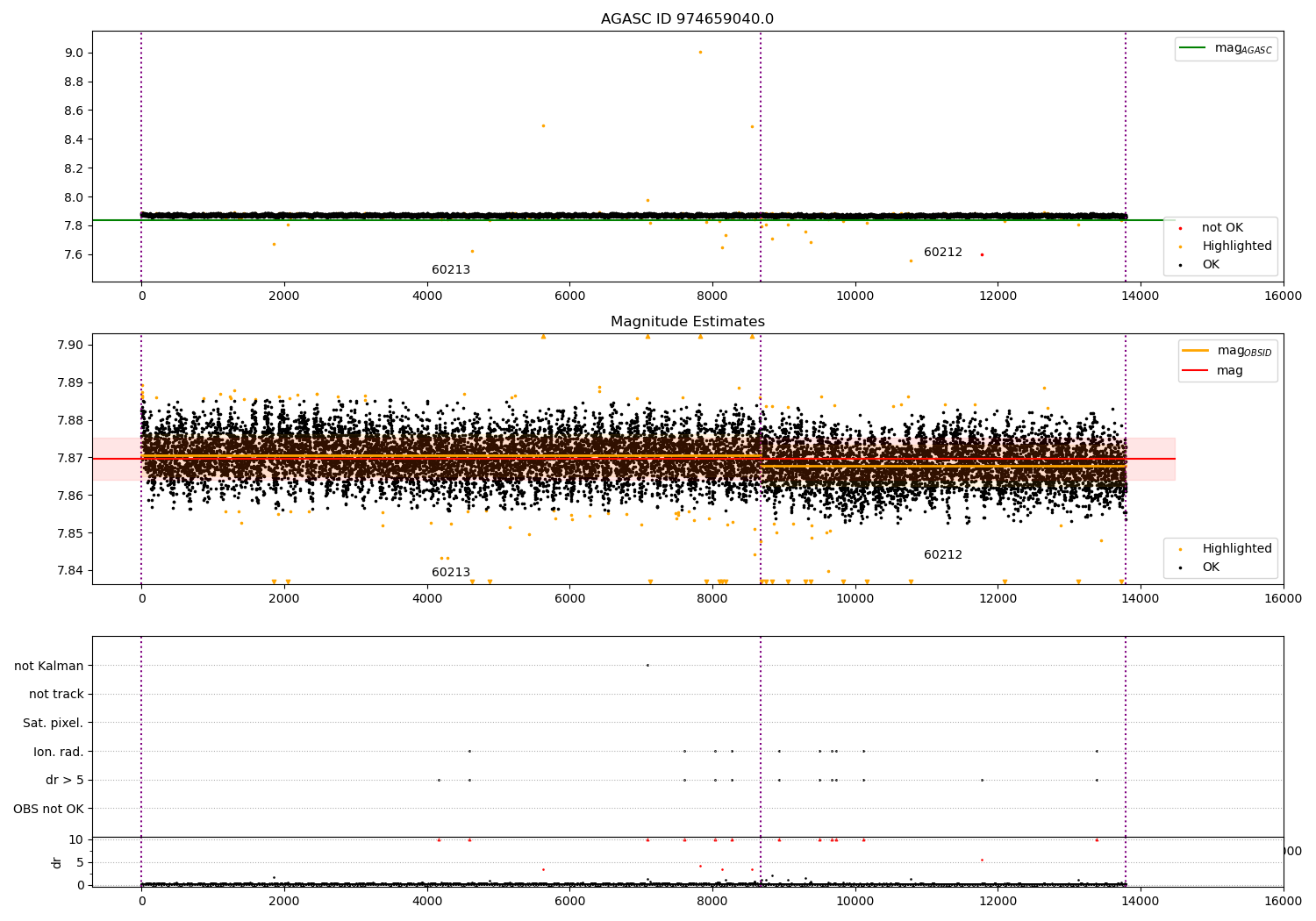Click the 60212 observation label in top panel
Screen dimensions: 1316x921
pos(943,253)
